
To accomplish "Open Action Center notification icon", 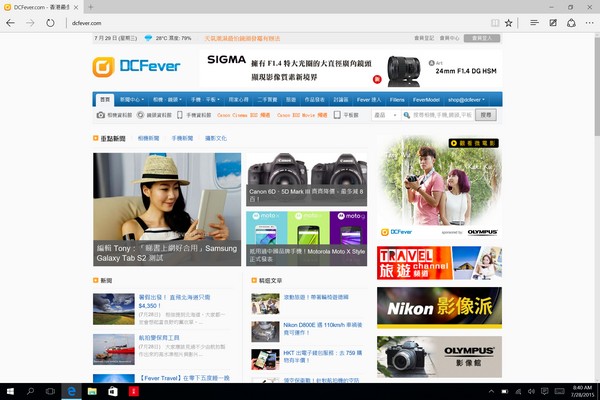I will click(545, 391).
